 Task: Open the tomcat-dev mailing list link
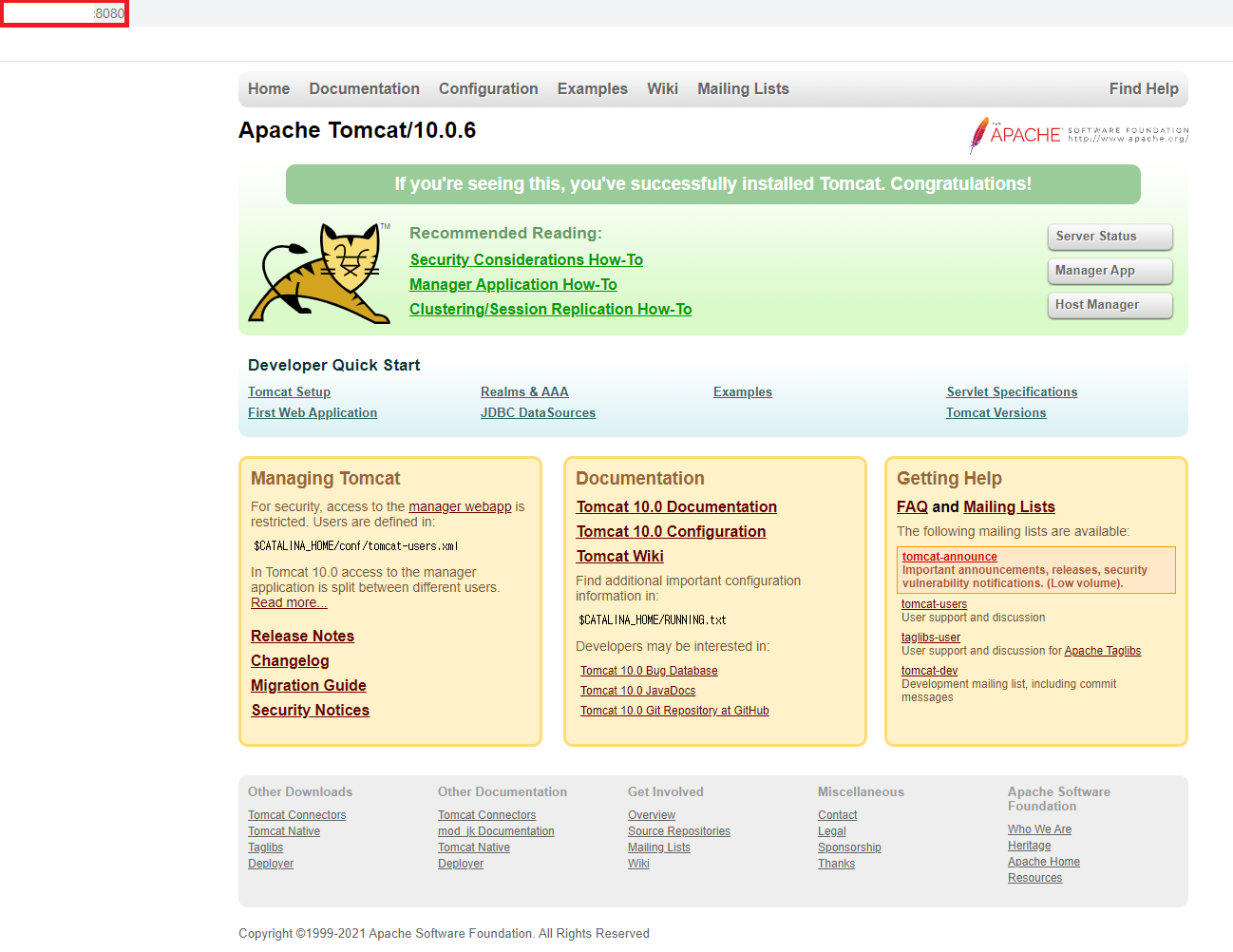[929, 671]
